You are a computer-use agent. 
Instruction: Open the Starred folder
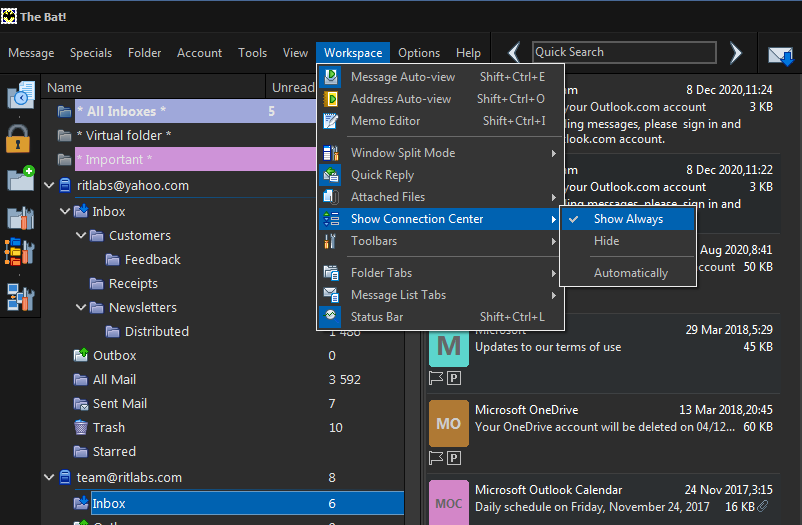[114, 451]
